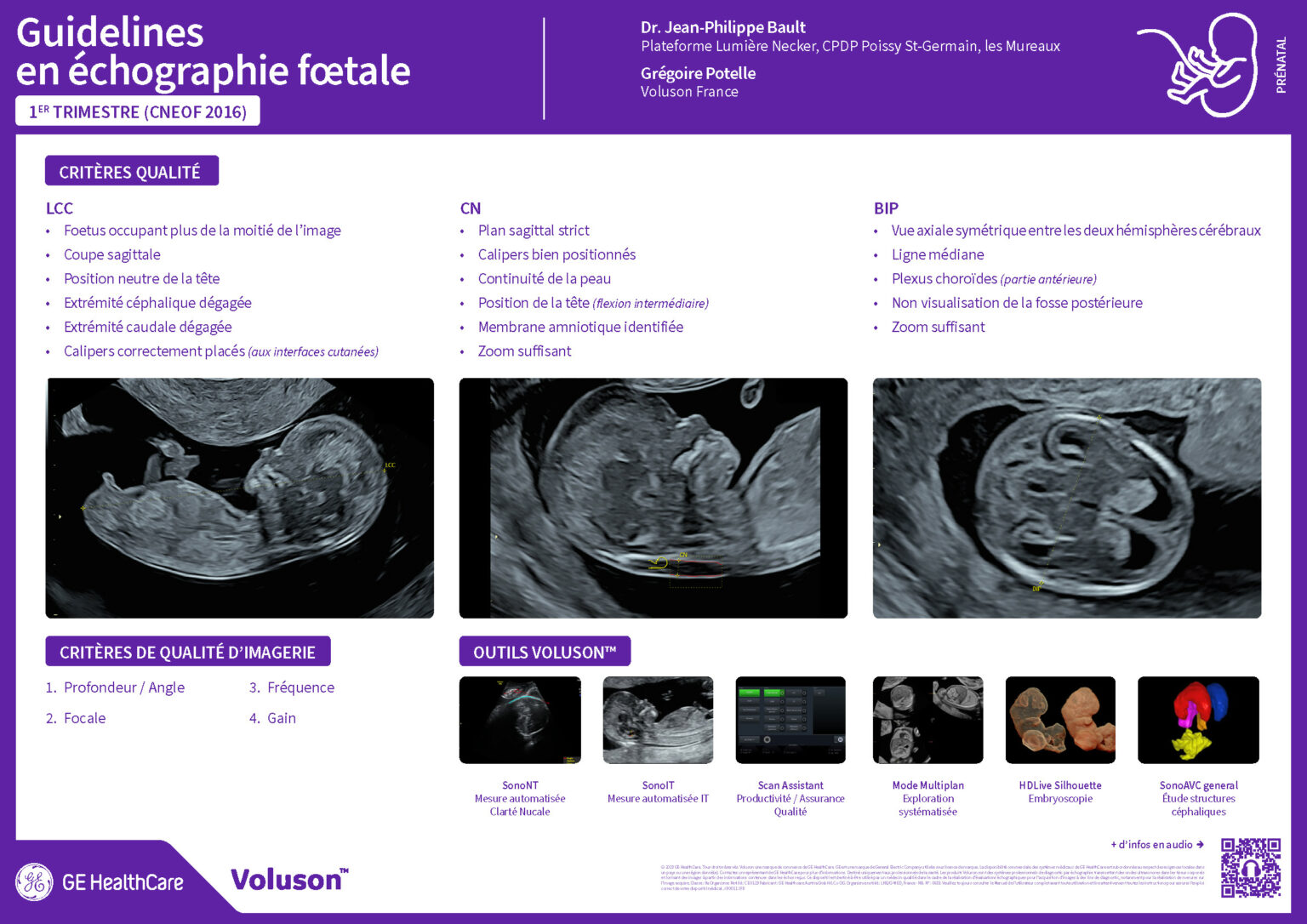Screen dimensions: 1307x924
Task: Click the arrow after "+ d'infos en audio"
Action: coord(1200,845)
